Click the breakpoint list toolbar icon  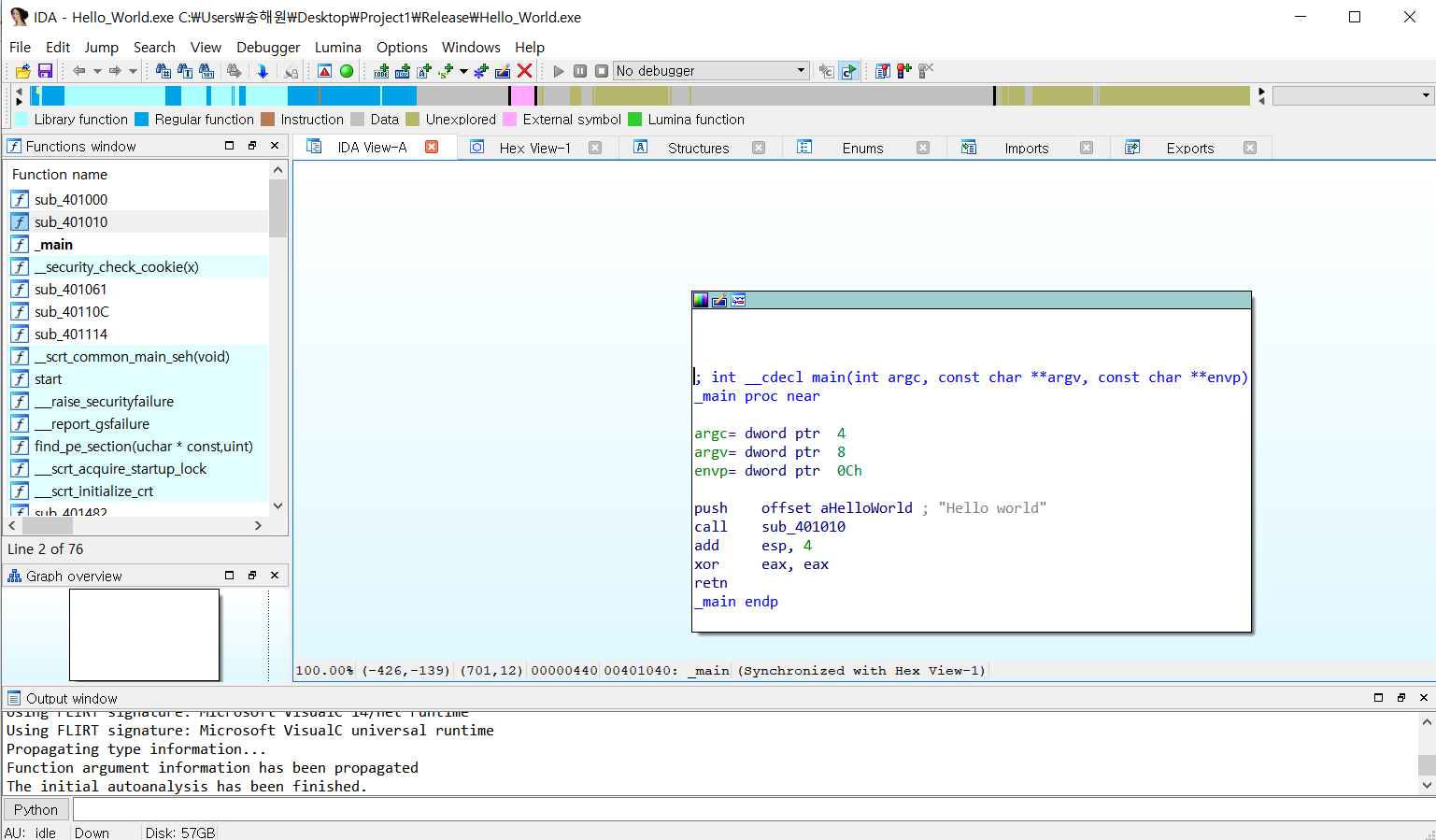(x=882, y=71)
